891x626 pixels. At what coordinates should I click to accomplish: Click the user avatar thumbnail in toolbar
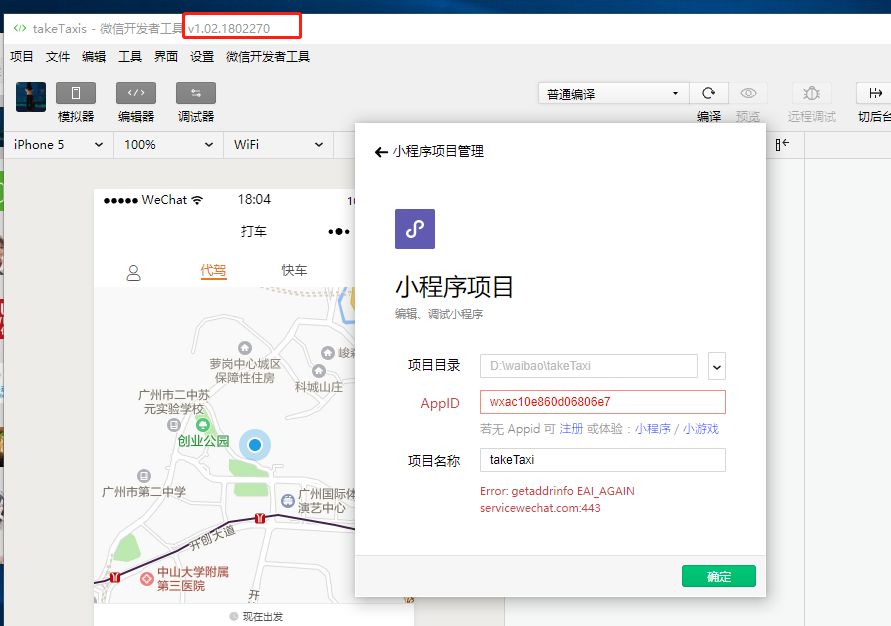(31, 97)
